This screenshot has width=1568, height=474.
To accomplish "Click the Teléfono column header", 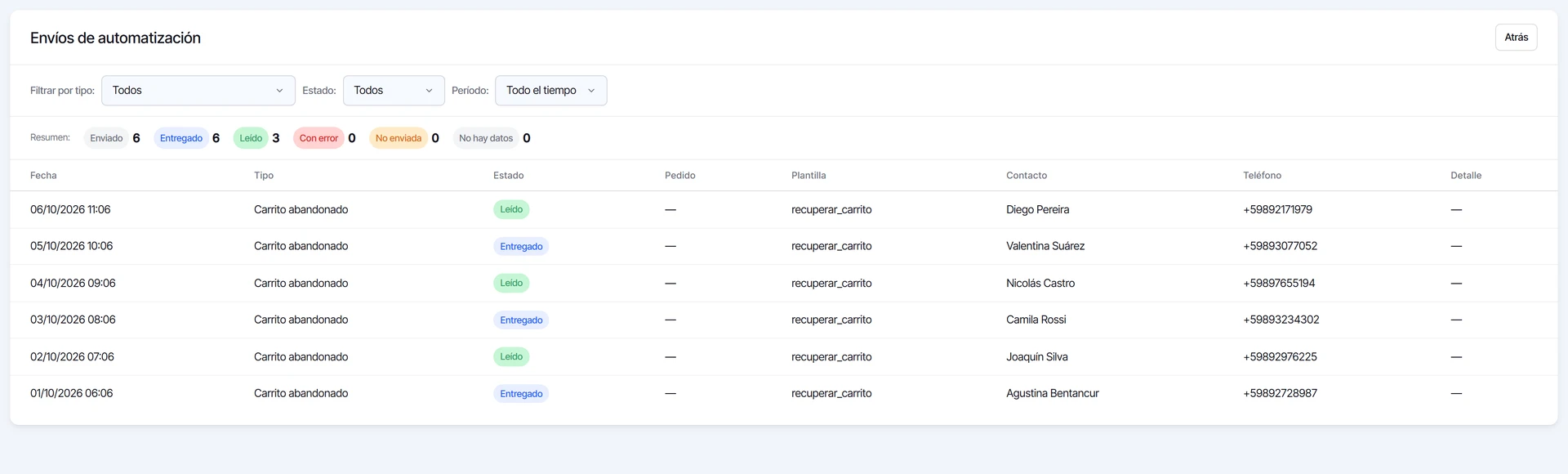I will tap(1263, 176).
